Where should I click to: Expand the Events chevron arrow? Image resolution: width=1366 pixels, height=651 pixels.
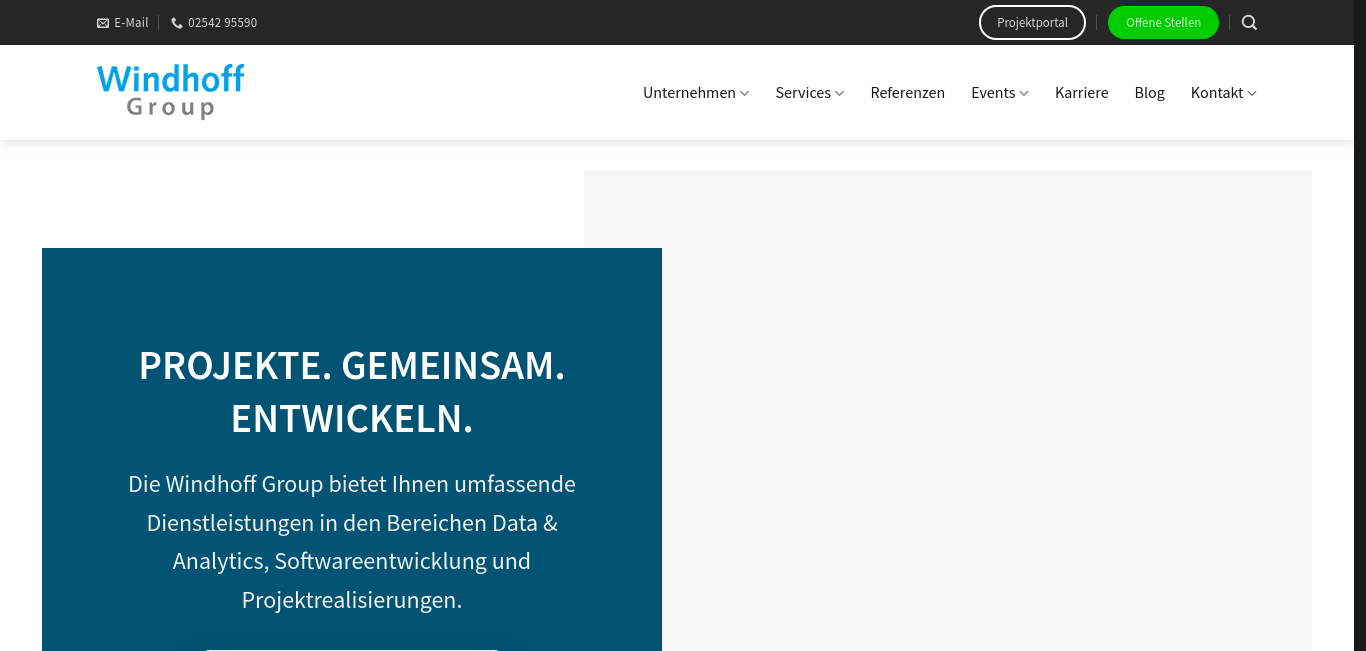point(1024,93)
